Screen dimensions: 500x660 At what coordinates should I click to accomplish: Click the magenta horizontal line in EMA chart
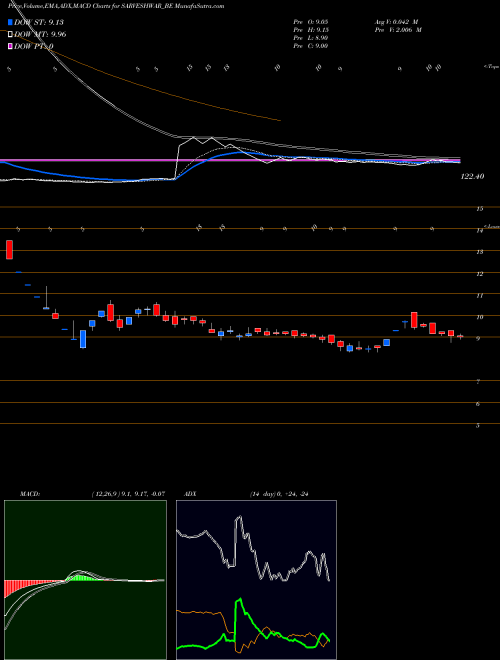click(230, 160)
